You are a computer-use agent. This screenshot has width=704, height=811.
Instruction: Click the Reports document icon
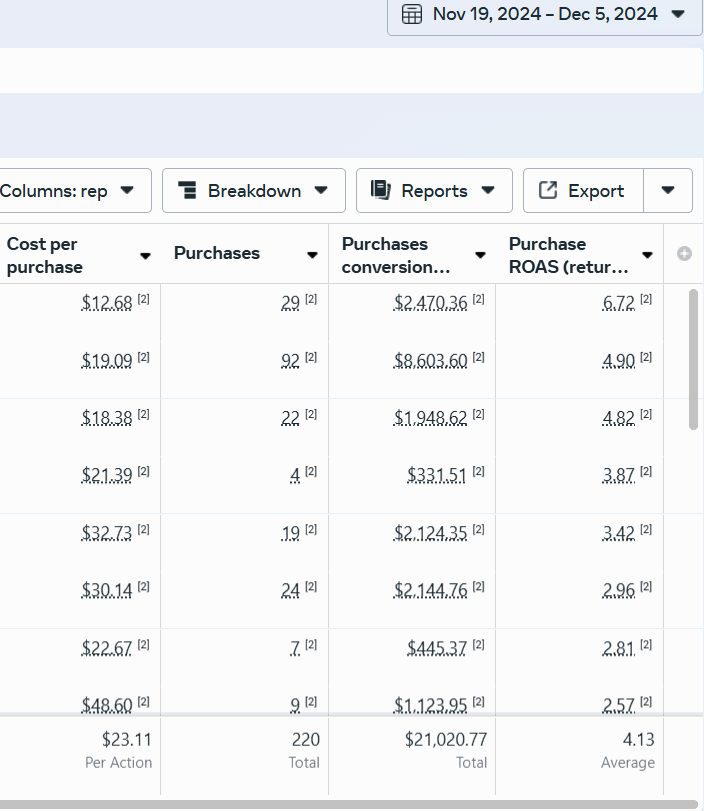click(381, 190)
